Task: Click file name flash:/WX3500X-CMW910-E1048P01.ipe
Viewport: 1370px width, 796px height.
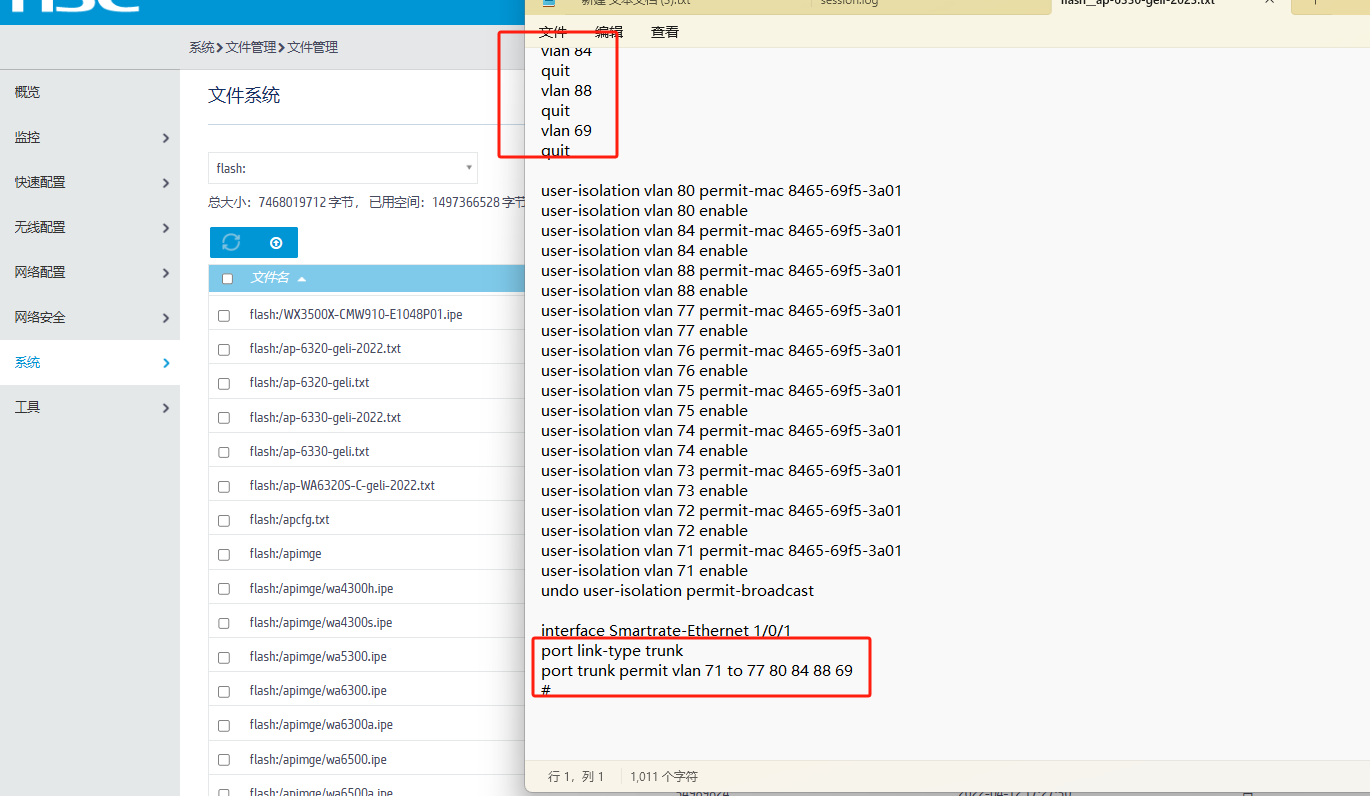Action: click(x=356, y=315)
